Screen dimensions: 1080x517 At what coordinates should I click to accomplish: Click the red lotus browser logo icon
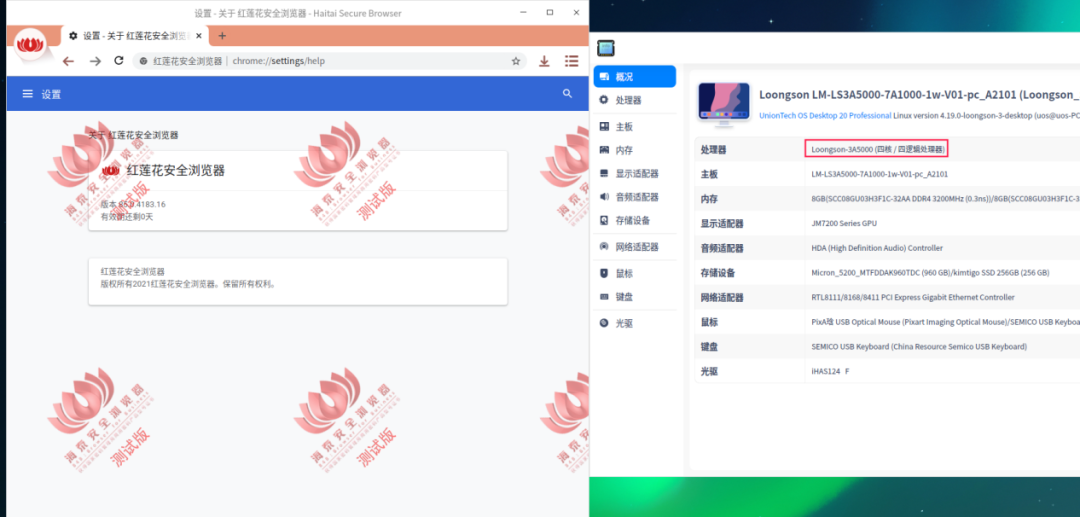coord(30,45)
